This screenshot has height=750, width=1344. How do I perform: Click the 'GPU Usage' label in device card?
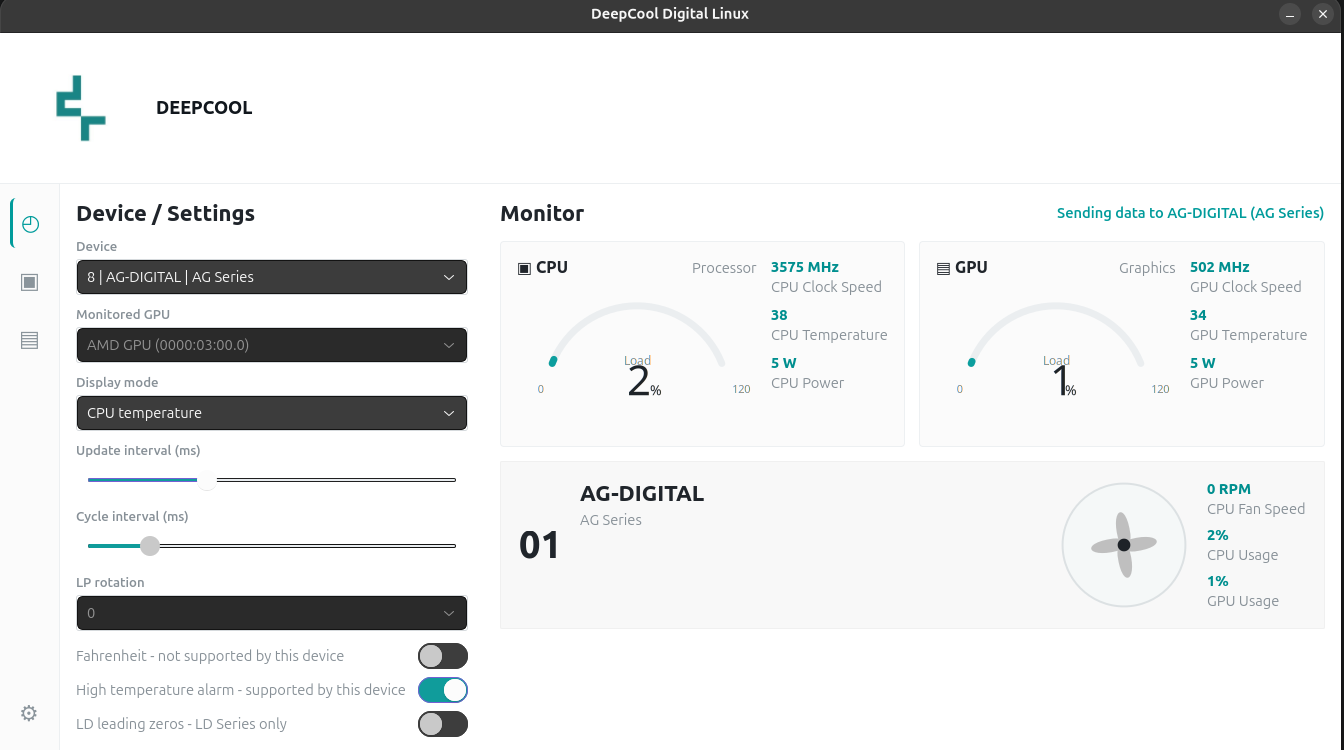click(1243, 601)
